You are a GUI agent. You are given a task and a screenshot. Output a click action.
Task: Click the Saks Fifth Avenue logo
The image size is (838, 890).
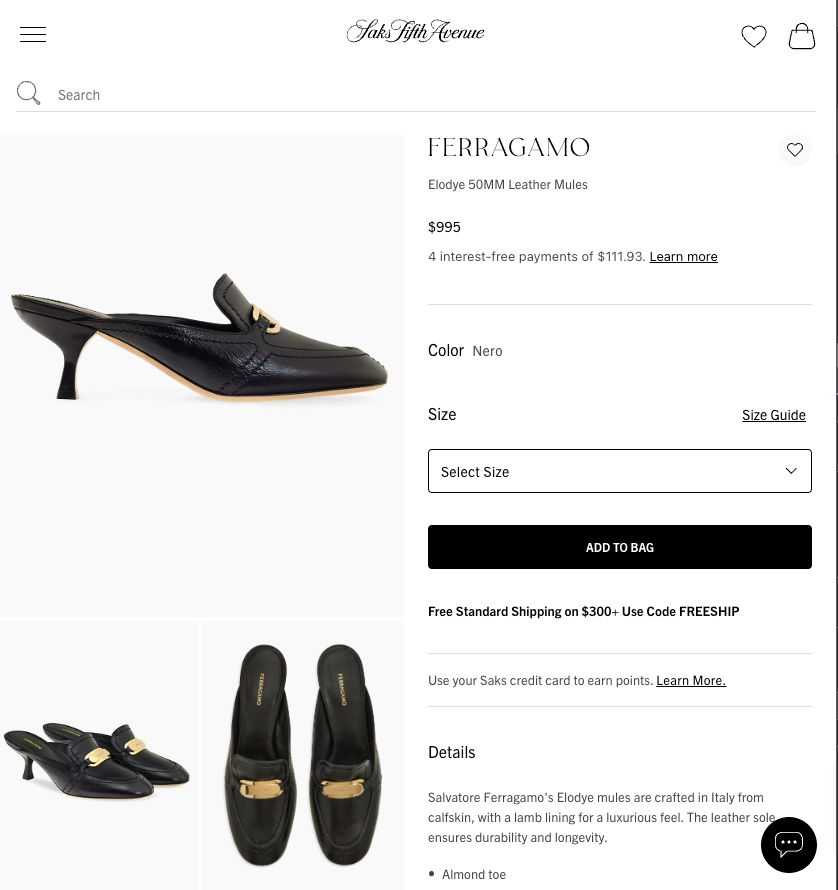tap(415, 31)
